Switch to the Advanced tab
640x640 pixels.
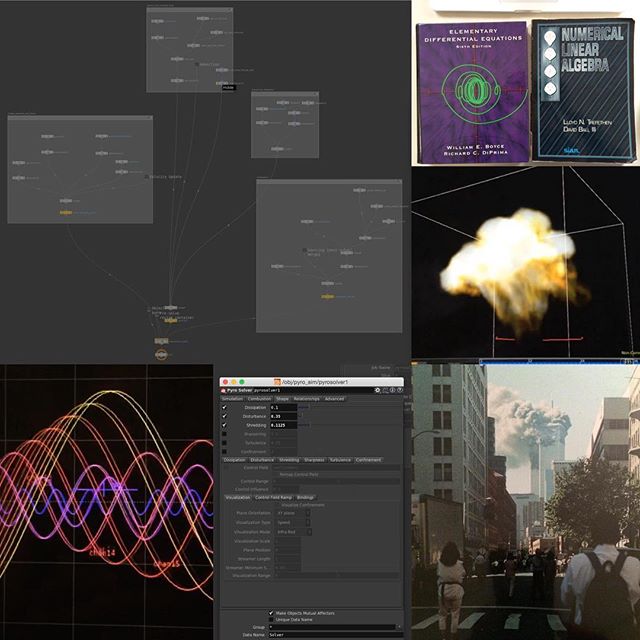point(333,398)
